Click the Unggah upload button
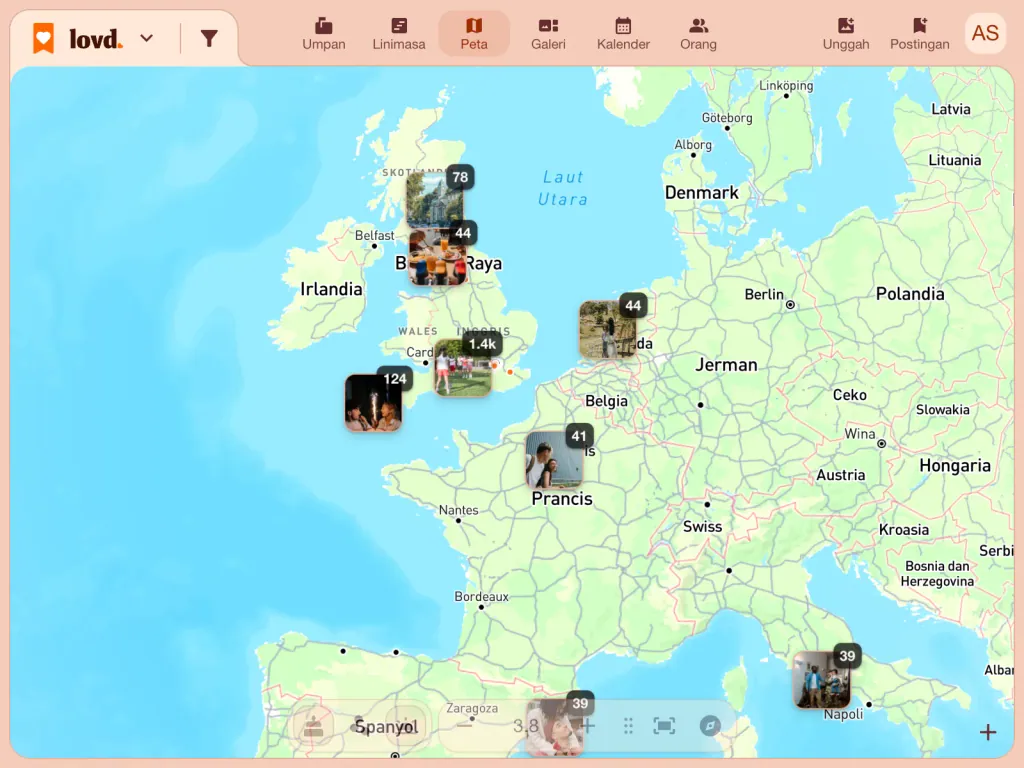 coord(846,34)
